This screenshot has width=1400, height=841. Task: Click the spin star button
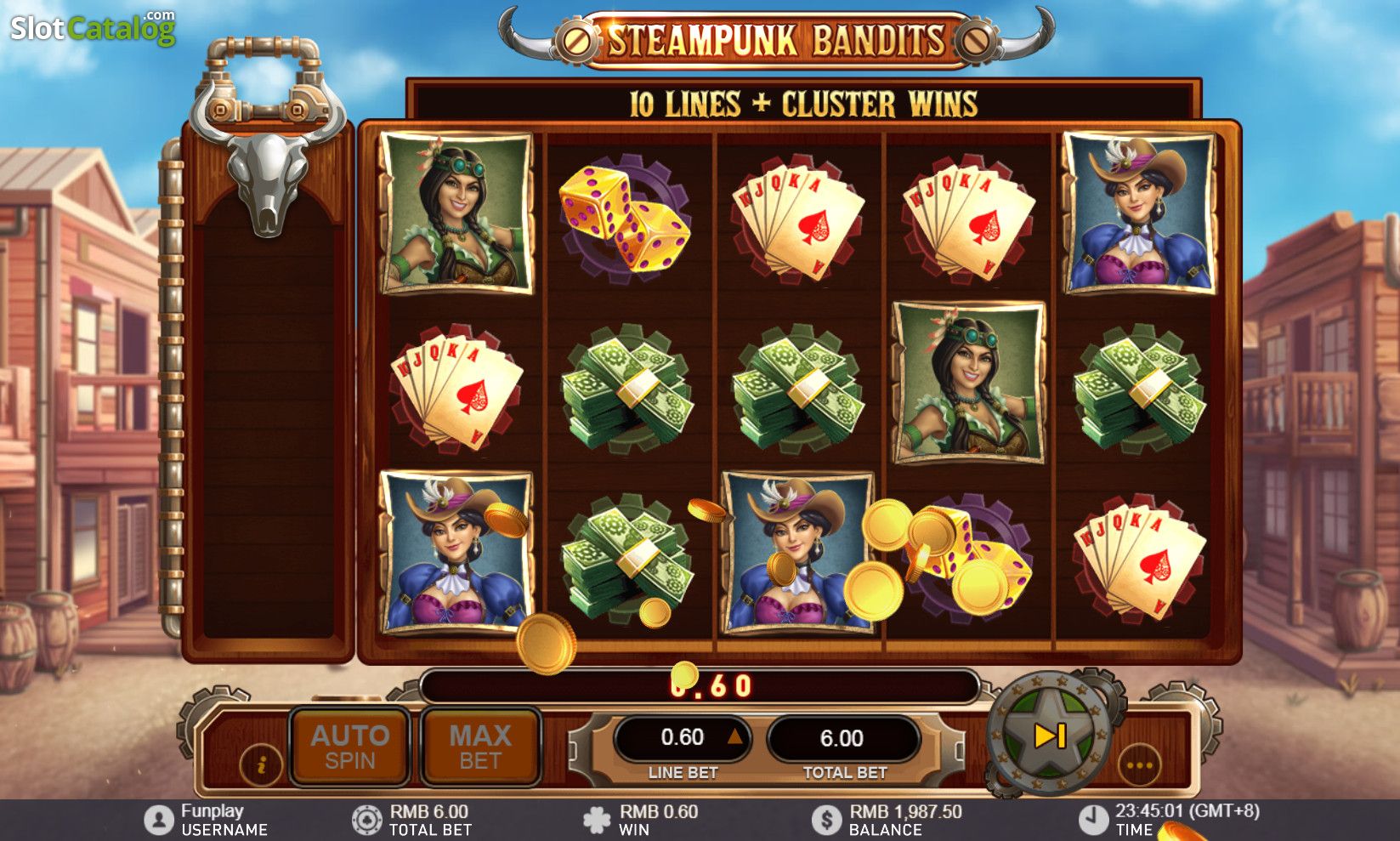pos(1051,734)
